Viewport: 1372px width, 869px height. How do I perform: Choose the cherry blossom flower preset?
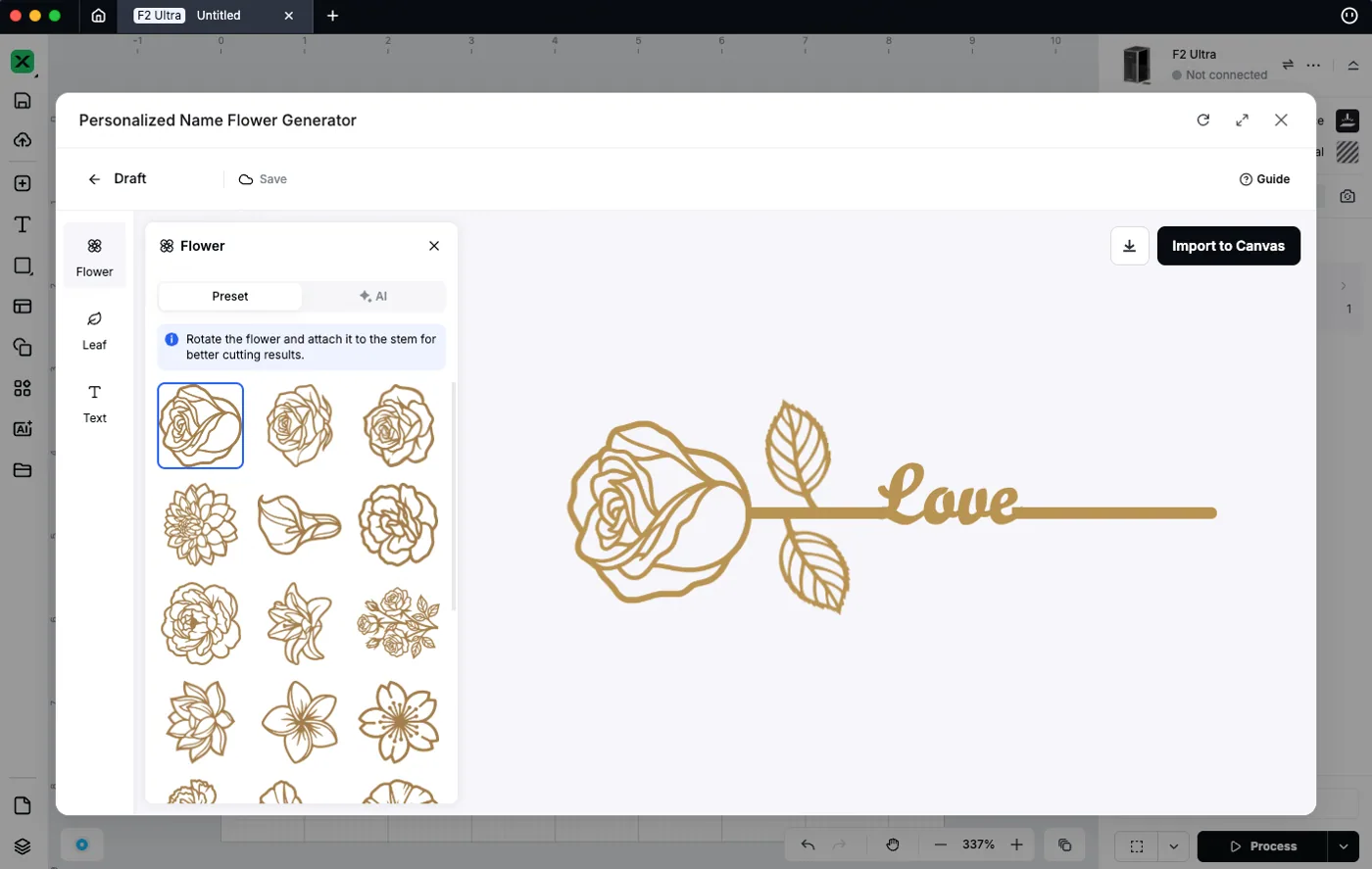pos(398,723)
